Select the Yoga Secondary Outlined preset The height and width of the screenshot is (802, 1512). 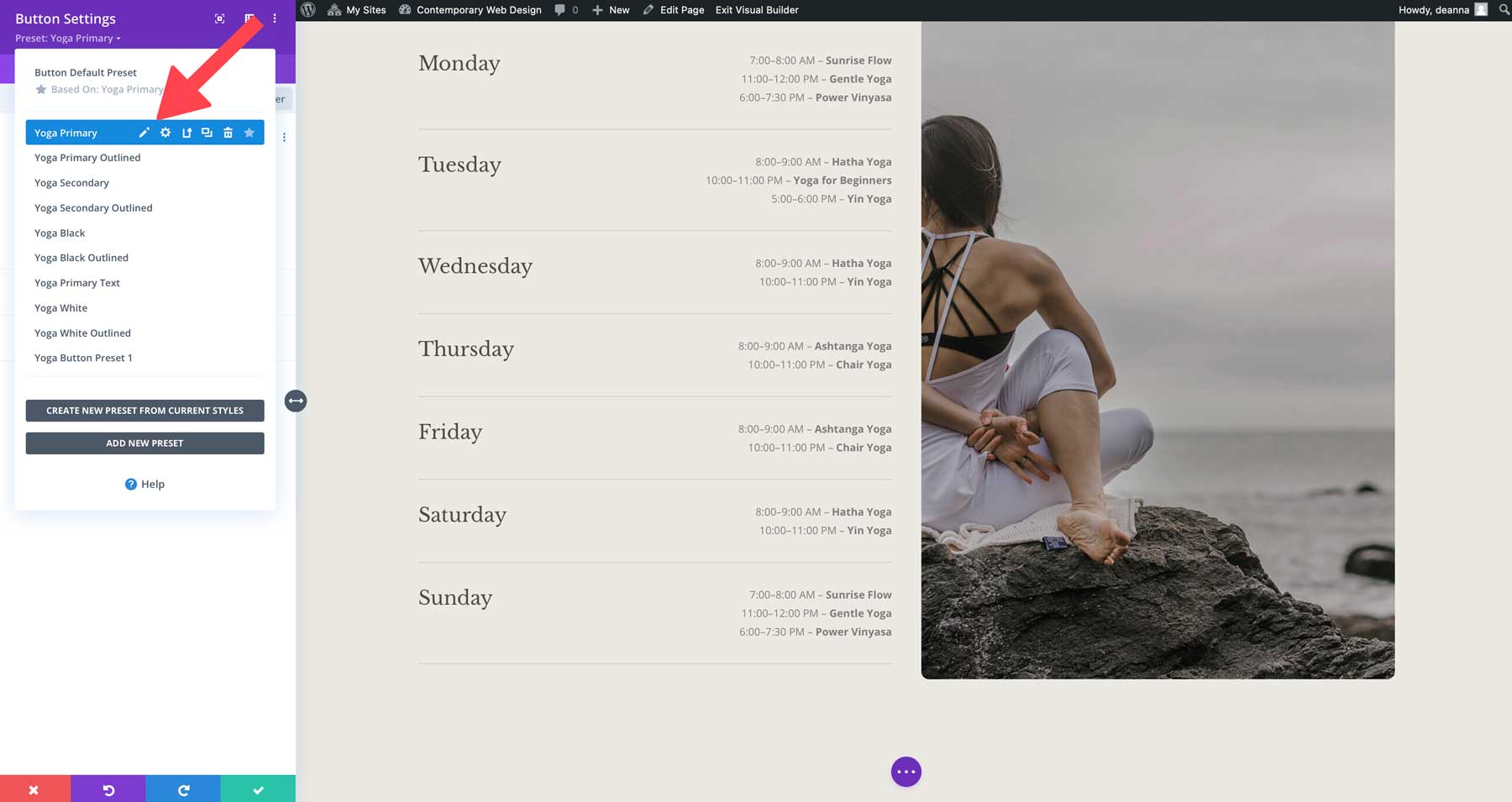tap(93, 207)
